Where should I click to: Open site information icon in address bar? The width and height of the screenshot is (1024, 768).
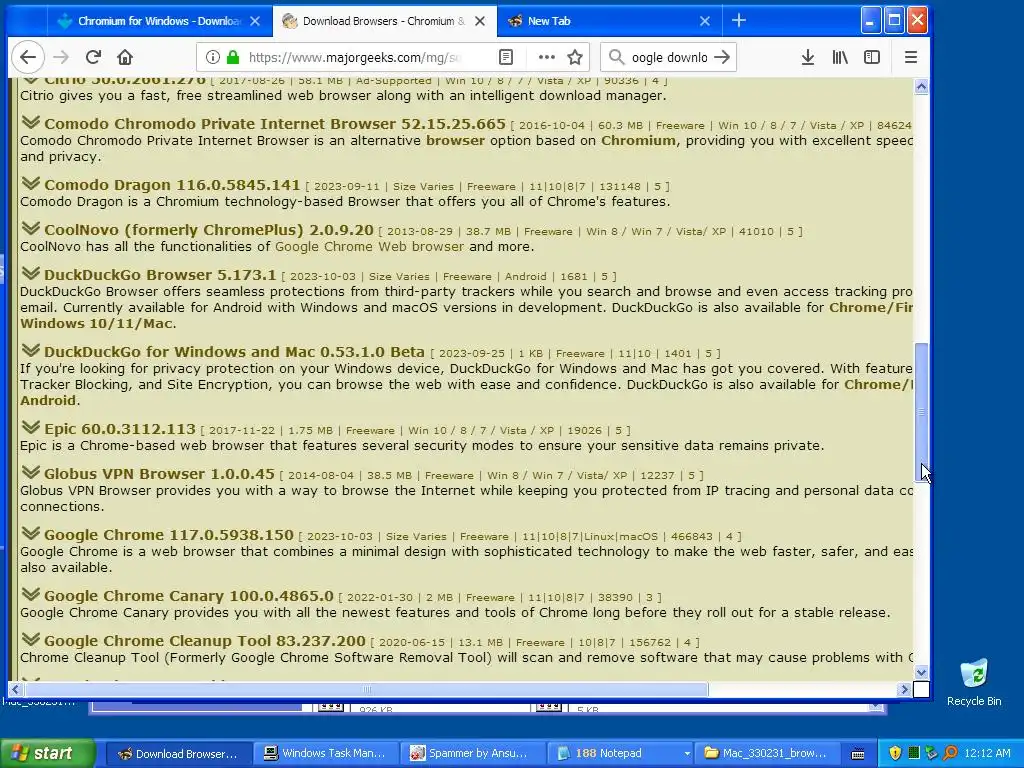coord(212,57)
